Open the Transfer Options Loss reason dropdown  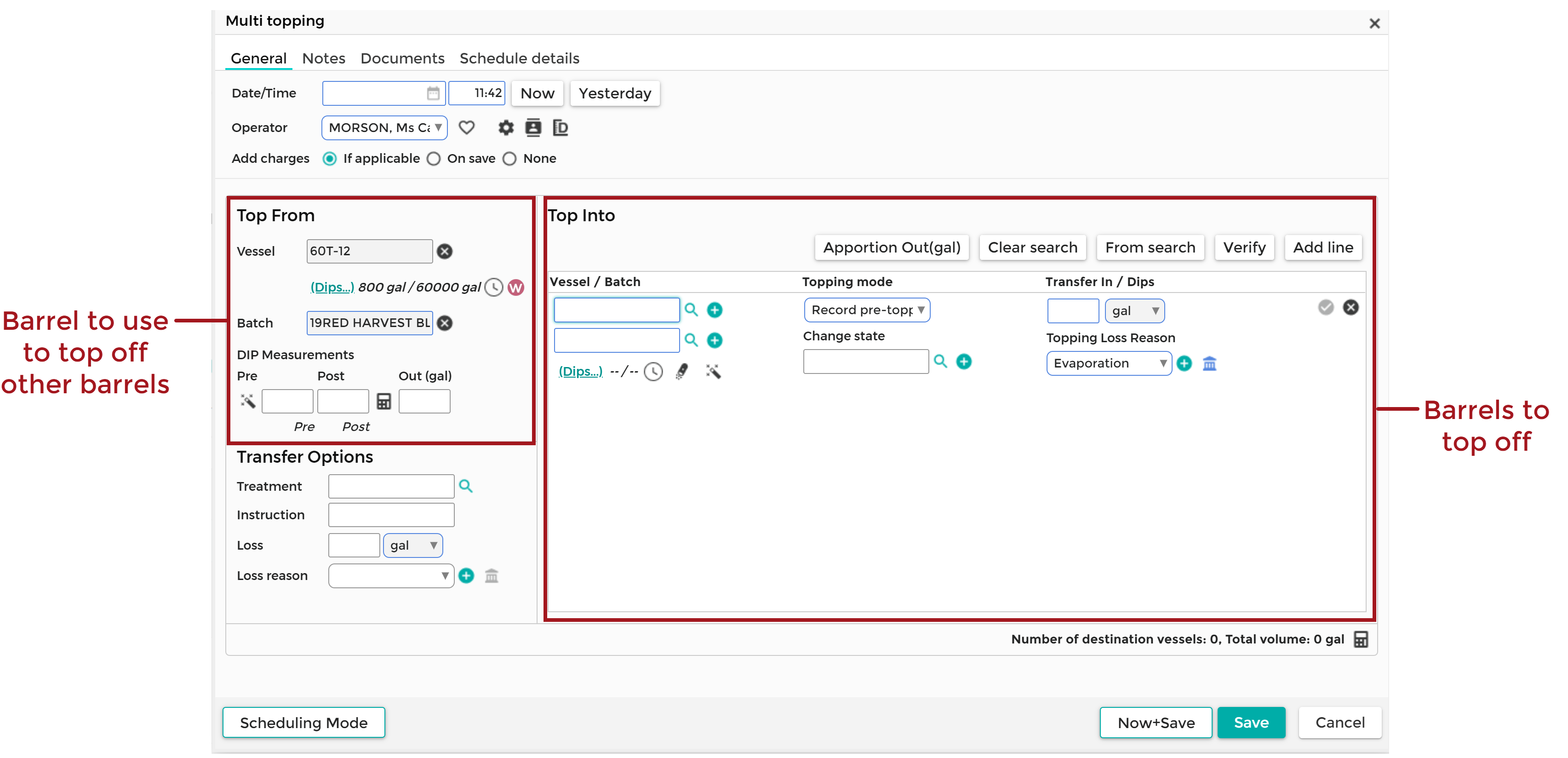(x=391, y=576)
